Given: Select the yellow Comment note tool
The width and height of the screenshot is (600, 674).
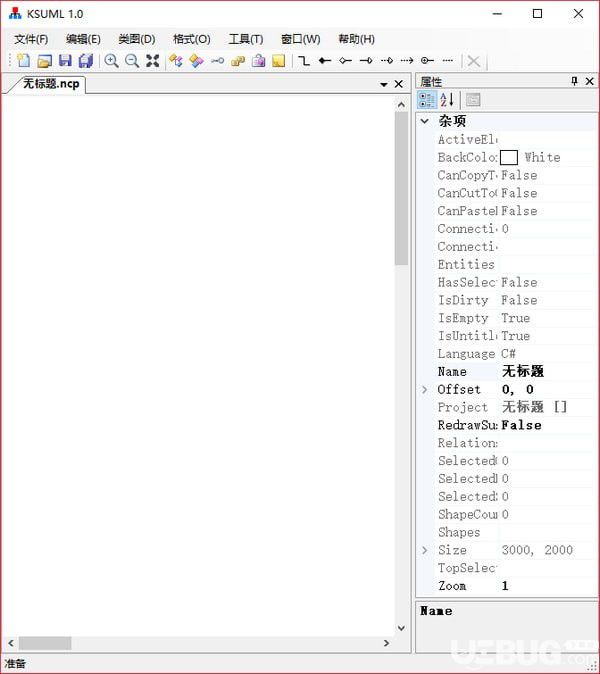Looking at the screenshot, I should [279, 61].
